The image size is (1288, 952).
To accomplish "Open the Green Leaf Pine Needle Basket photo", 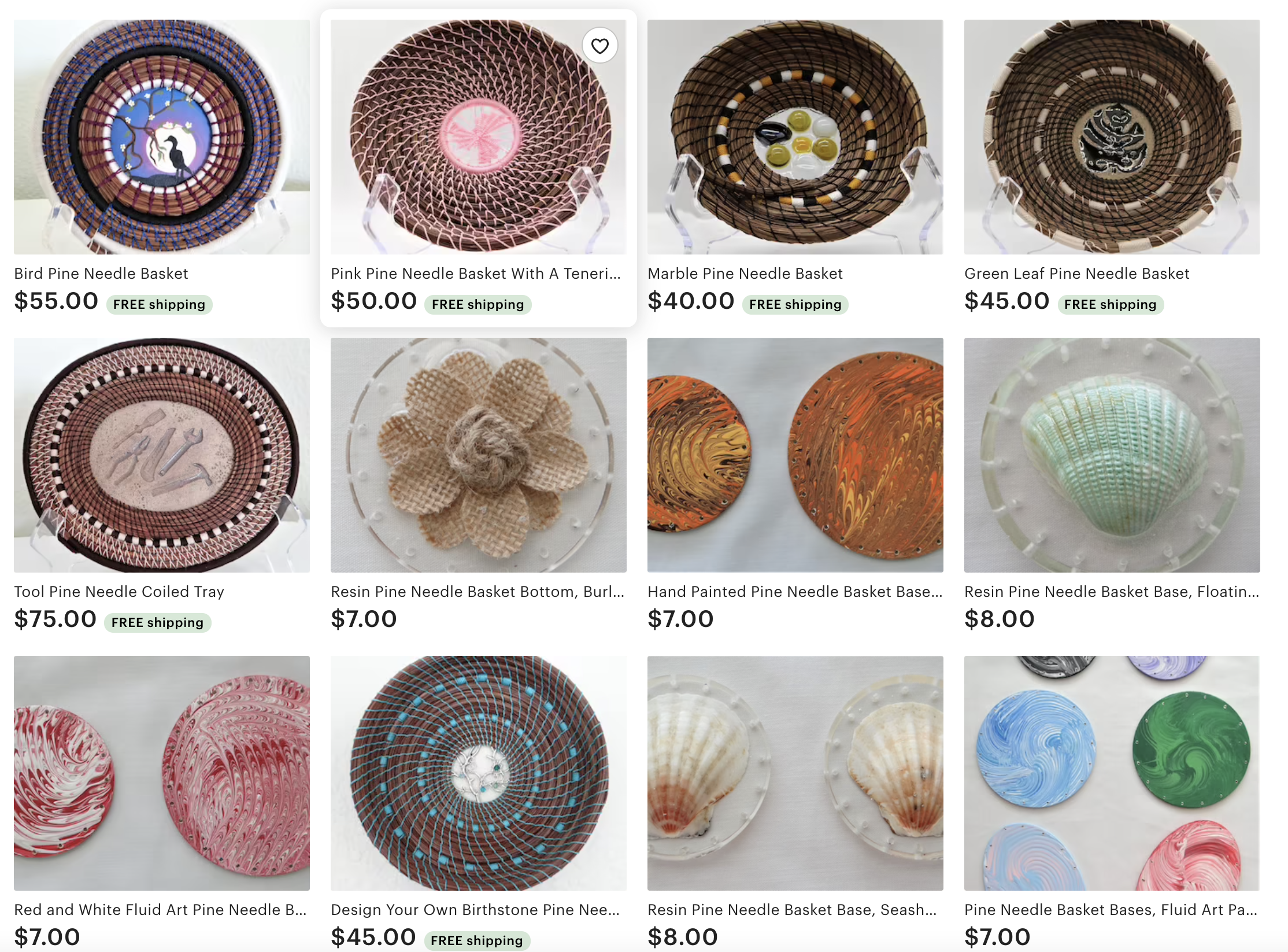I will (1112, 137).
